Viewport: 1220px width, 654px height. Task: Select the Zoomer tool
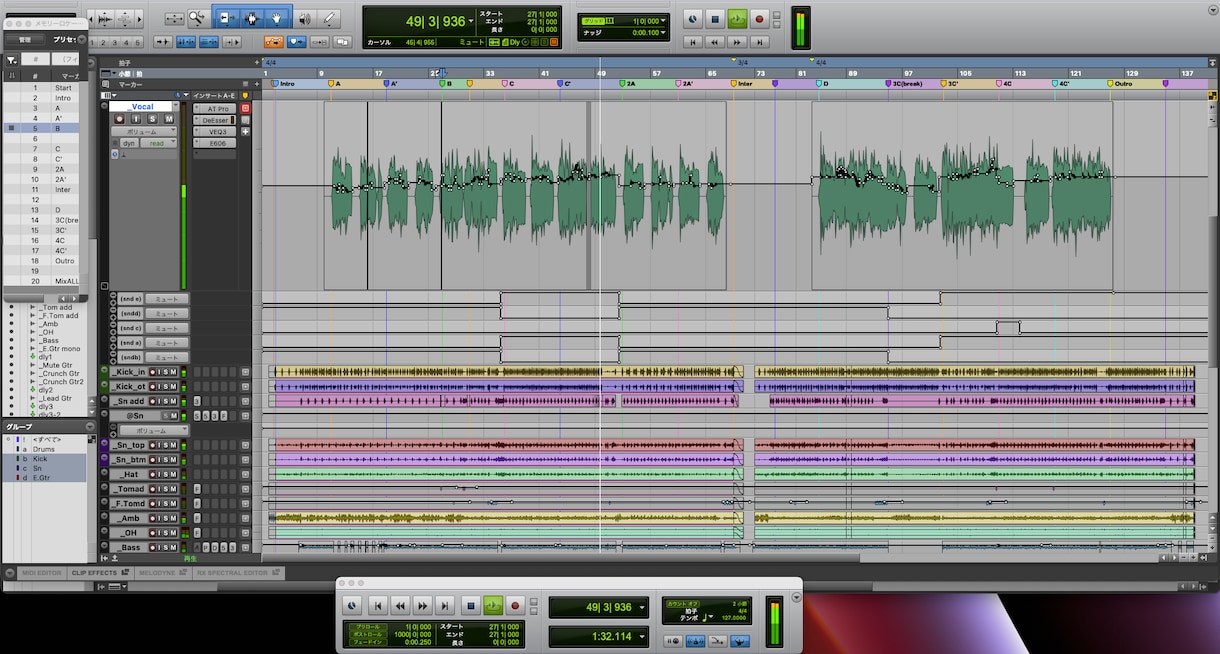[x=196, y=18]
